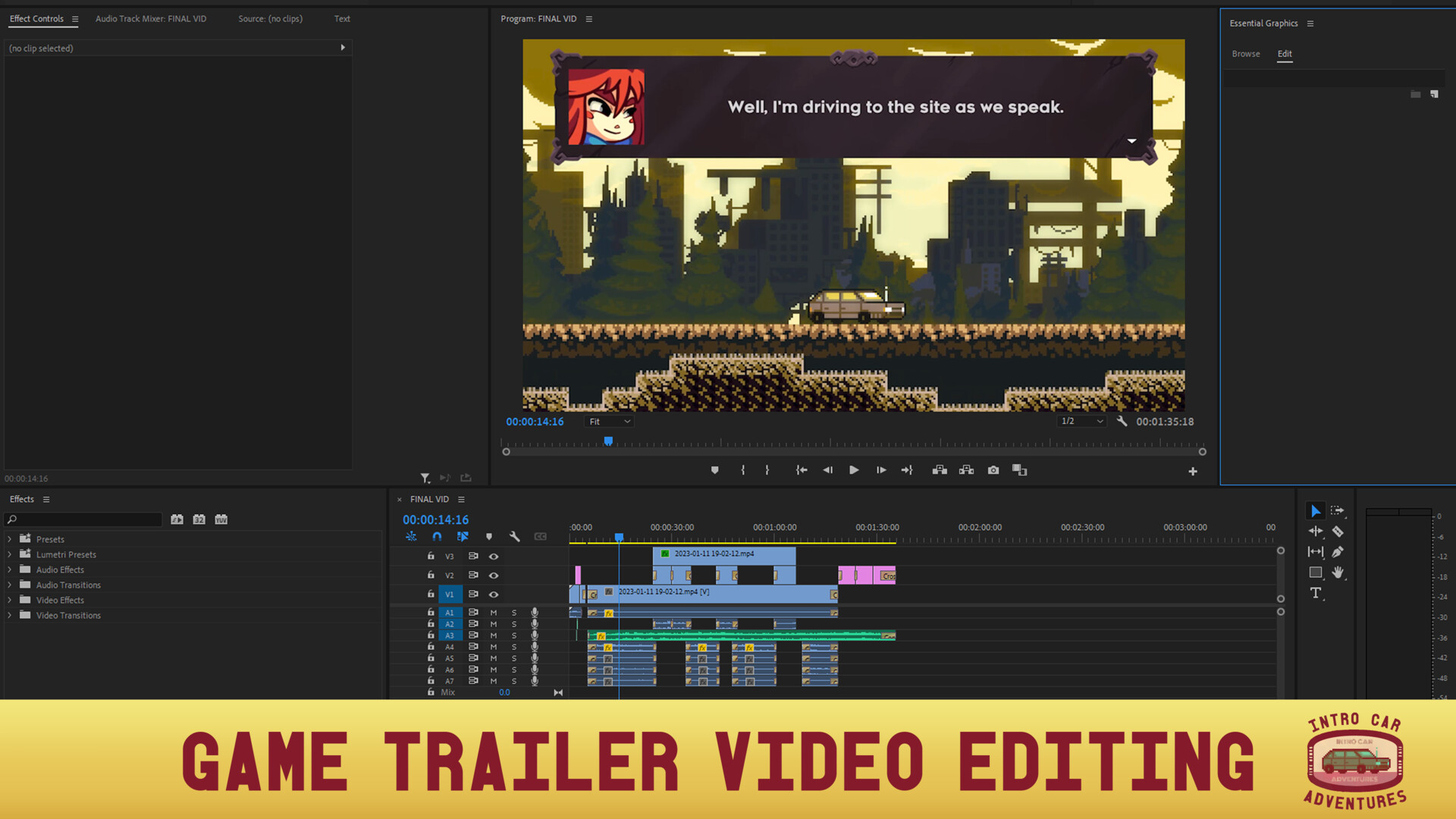Switch to the Browse tab

coord(1246,54)
